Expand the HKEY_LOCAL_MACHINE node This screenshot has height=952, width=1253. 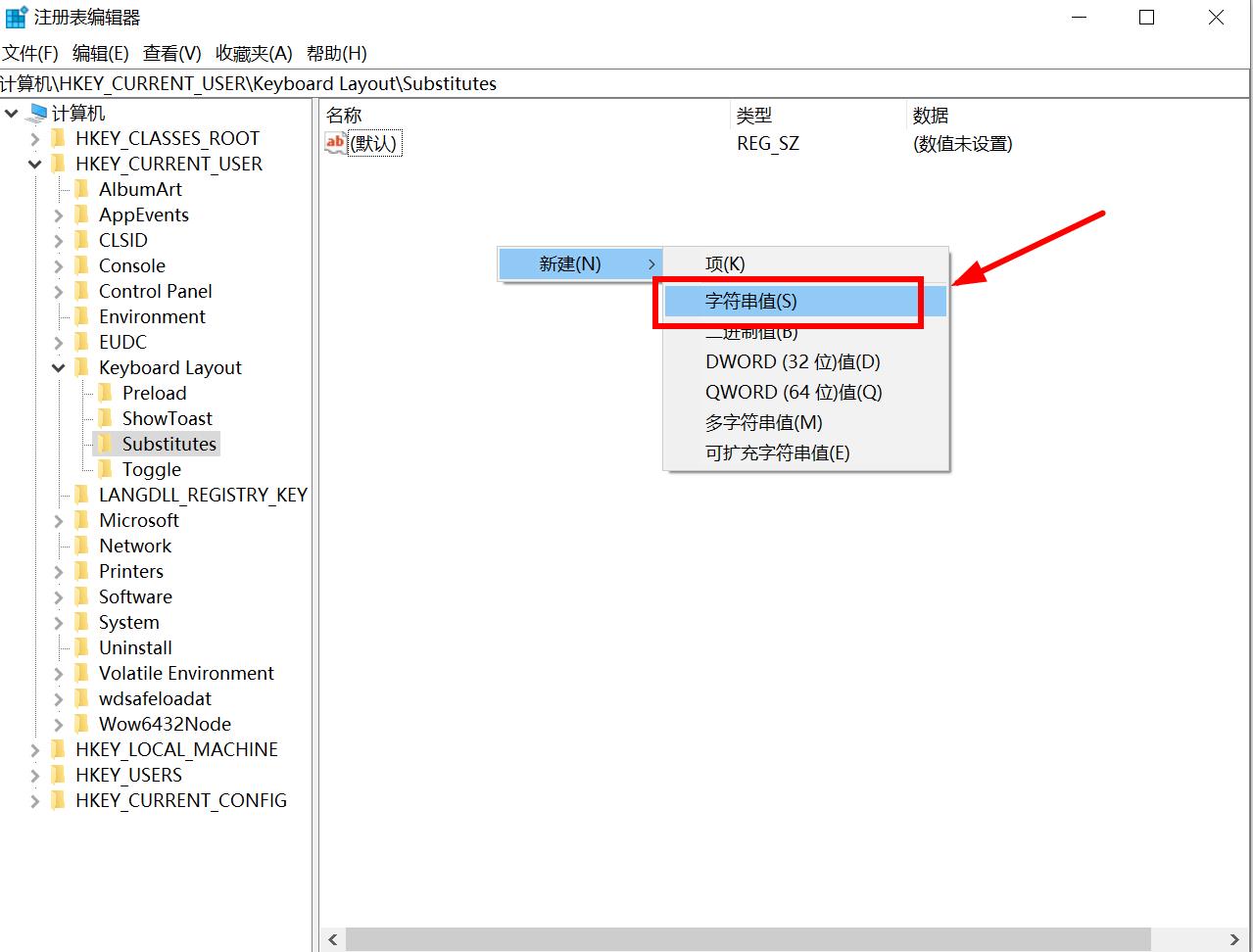click(35, 750)
